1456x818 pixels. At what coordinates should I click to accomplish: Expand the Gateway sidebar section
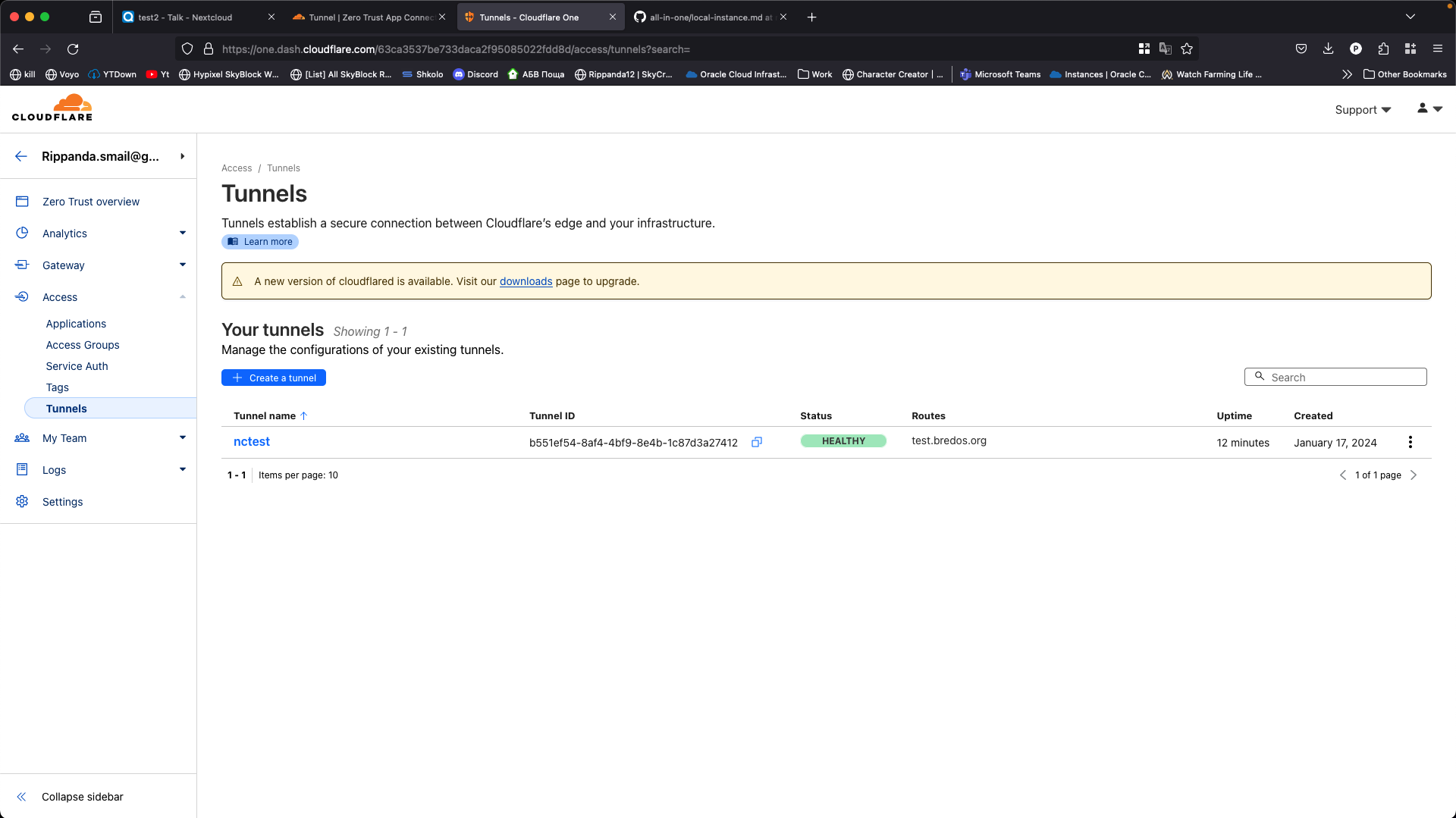tap(183, 265)
